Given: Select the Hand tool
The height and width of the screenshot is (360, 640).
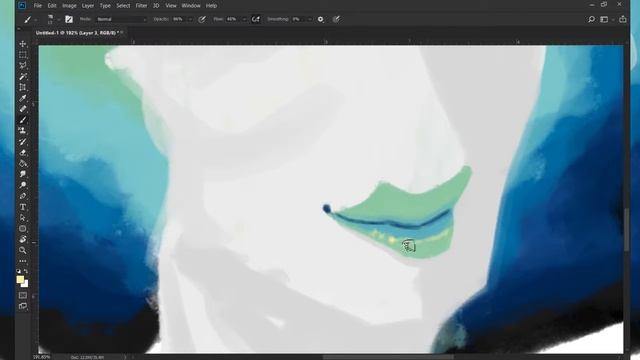Looking at the screenshot, I should 23,240.
